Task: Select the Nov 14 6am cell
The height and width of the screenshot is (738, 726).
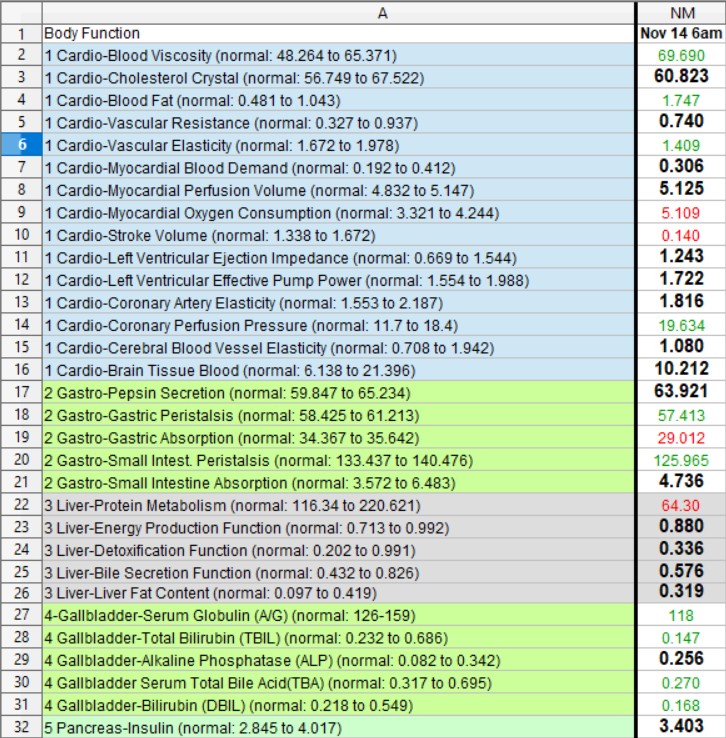Action: [x=681, y=33]
